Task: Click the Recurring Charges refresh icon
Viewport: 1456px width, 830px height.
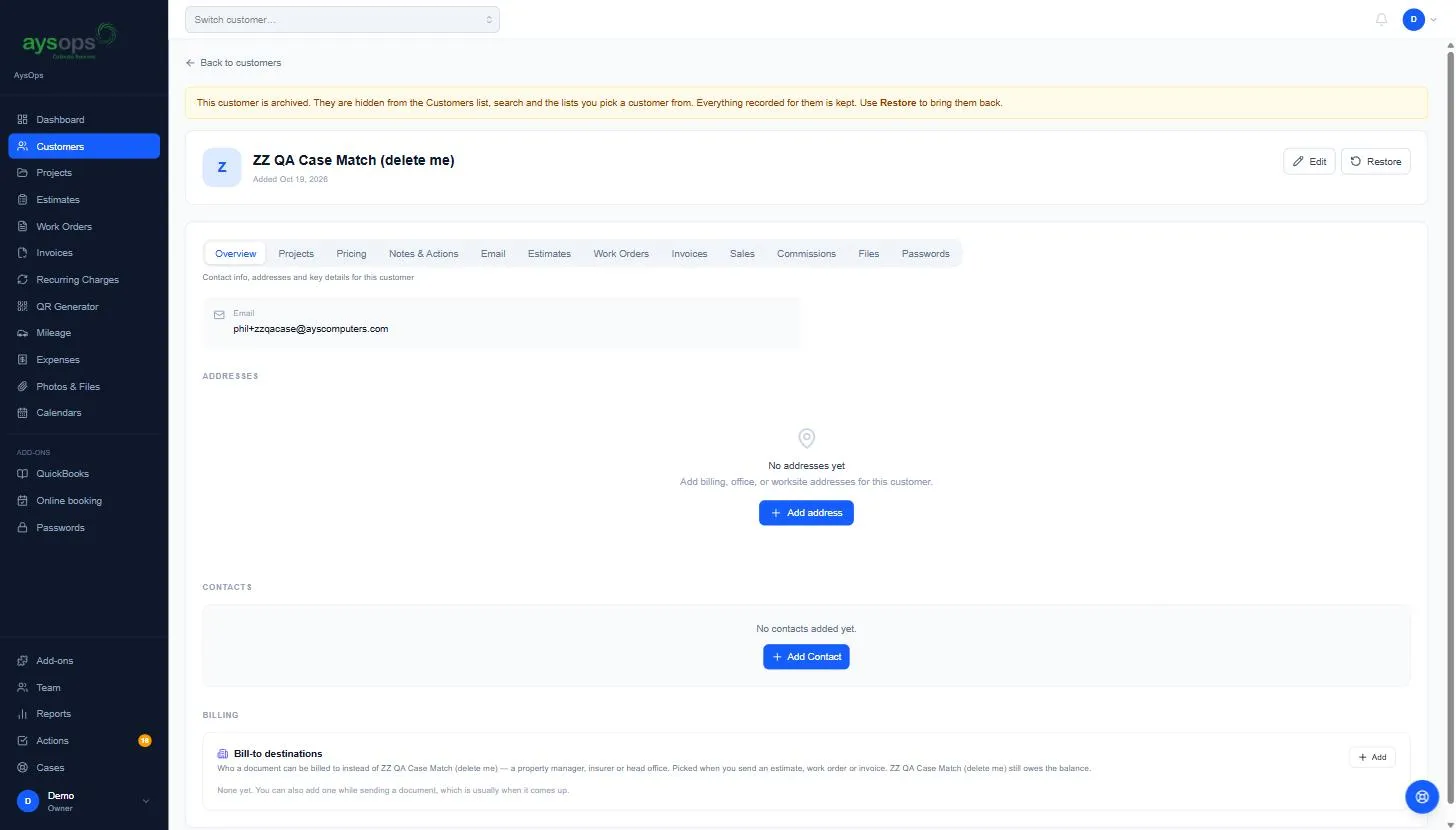Action: 23,280
